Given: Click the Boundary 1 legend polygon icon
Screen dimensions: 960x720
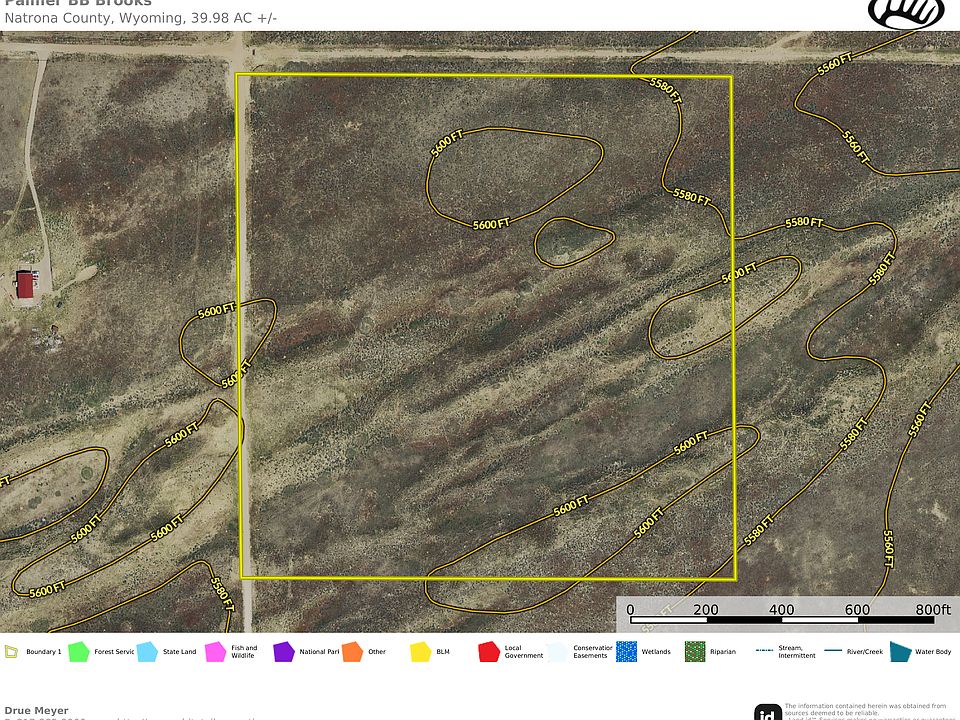Looking at the screenshot, I should [11, 651].
